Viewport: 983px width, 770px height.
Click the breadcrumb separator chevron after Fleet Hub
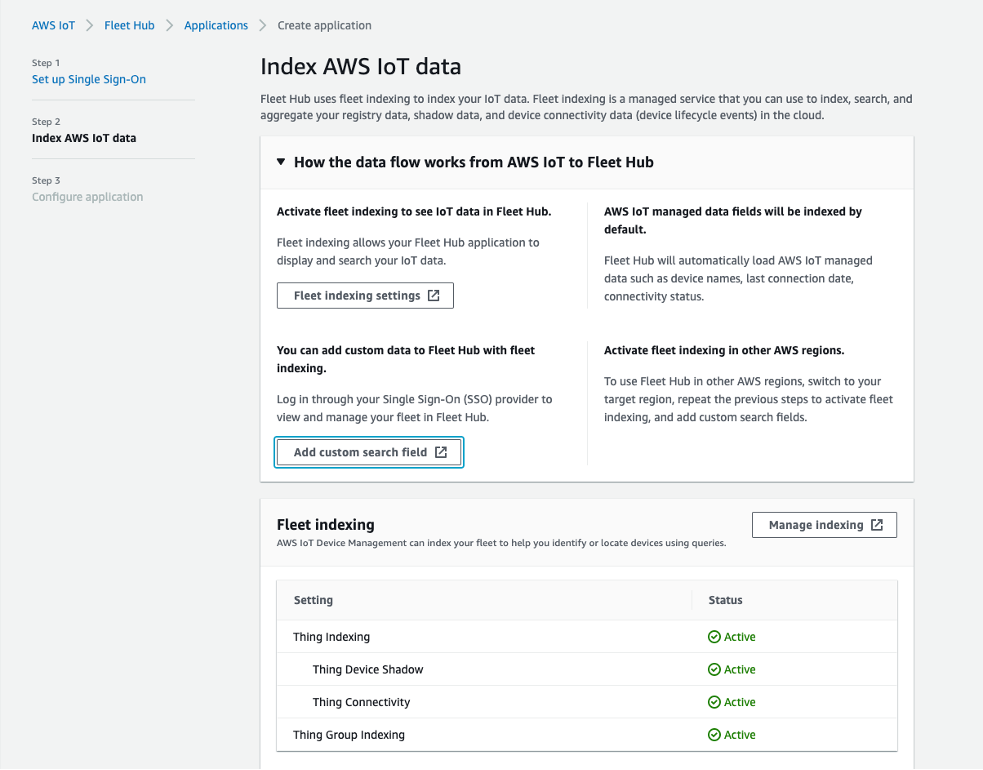point(168,25)
